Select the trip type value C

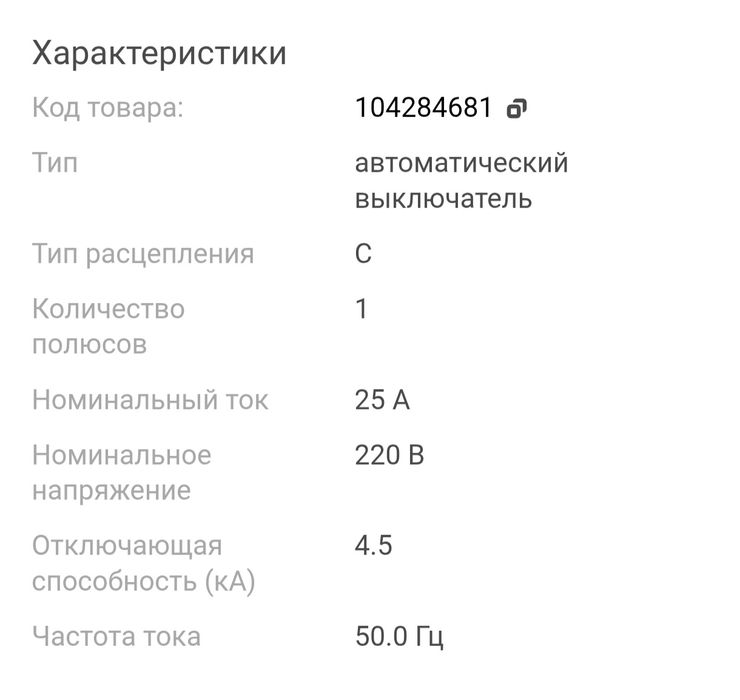(x=363, y=254)
